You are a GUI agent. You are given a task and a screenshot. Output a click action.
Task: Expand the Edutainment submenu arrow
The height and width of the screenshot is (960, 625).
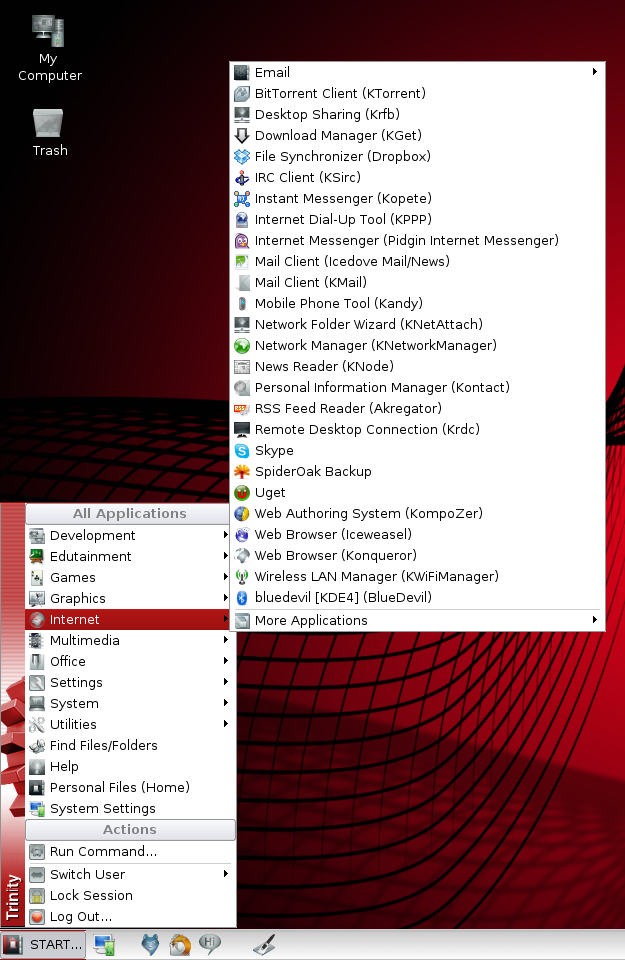[x=226, y=556]
